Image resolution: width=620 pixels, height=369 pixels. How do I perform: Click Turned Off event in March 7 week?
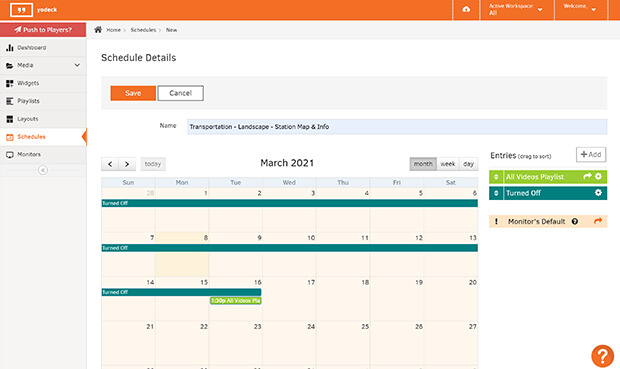point(289,248)
